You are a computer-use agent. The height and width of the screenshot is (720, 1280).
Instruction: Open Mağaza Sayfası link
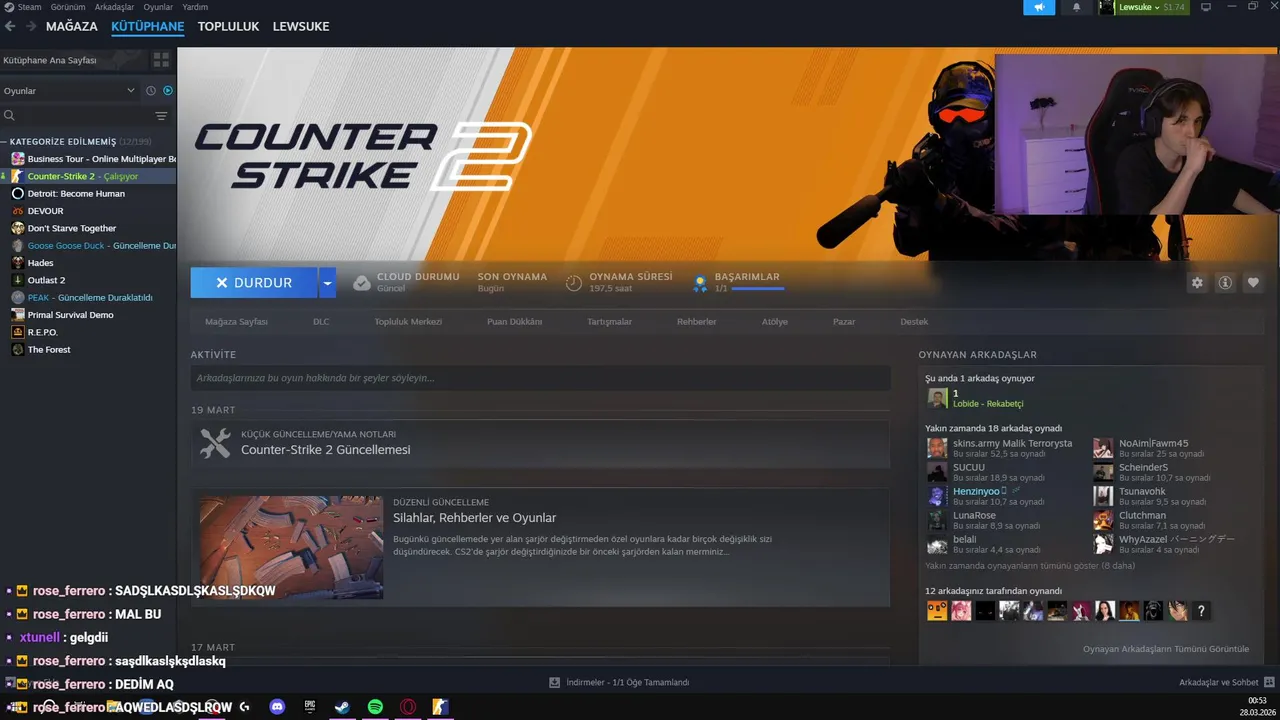click(x=236, y=322)
